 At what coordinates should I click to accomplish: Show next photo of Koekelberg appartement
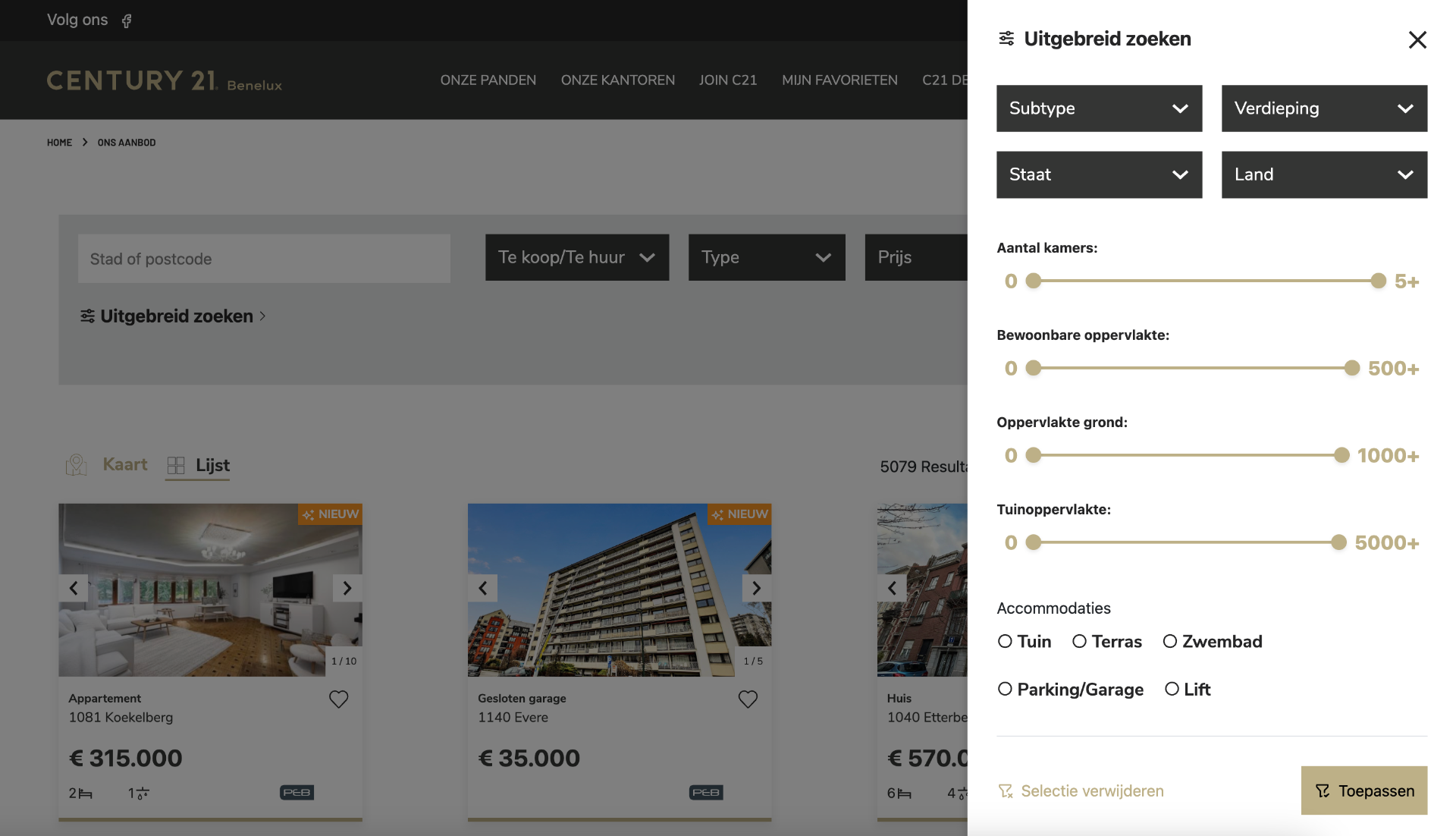pos(347,588)
